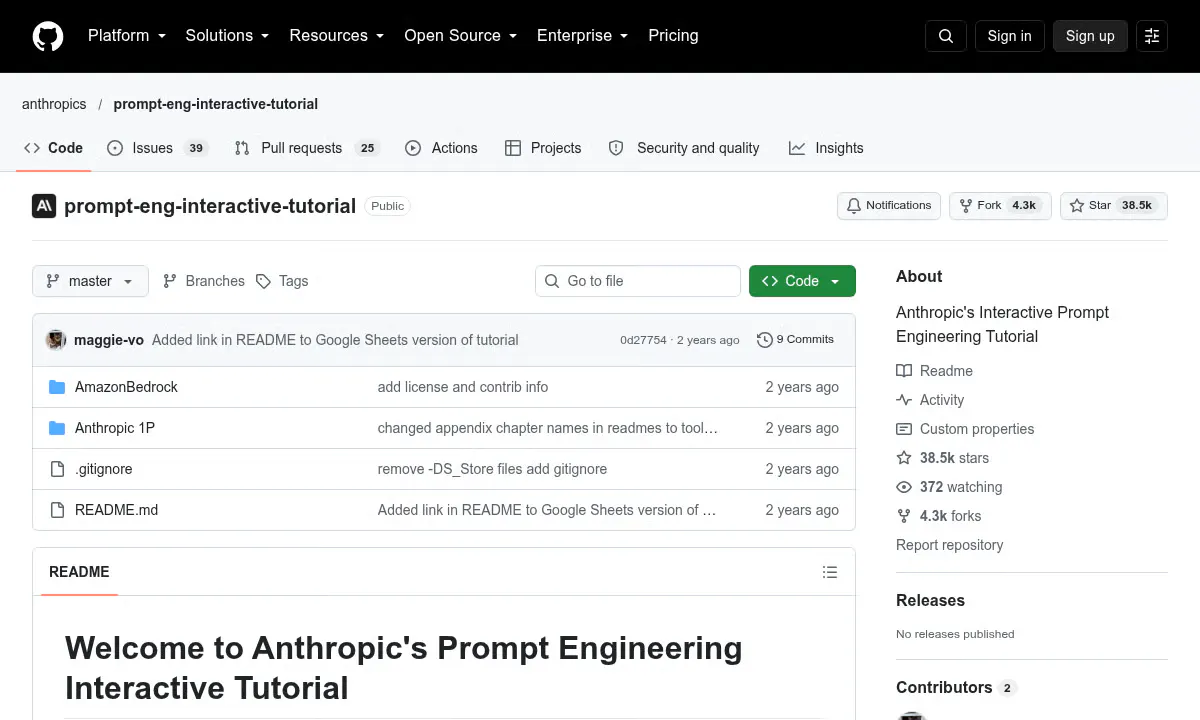The image size is (1200, 720).
Task: Click the Anthropic avatar beside the repository title
Action: coord(44,206)
